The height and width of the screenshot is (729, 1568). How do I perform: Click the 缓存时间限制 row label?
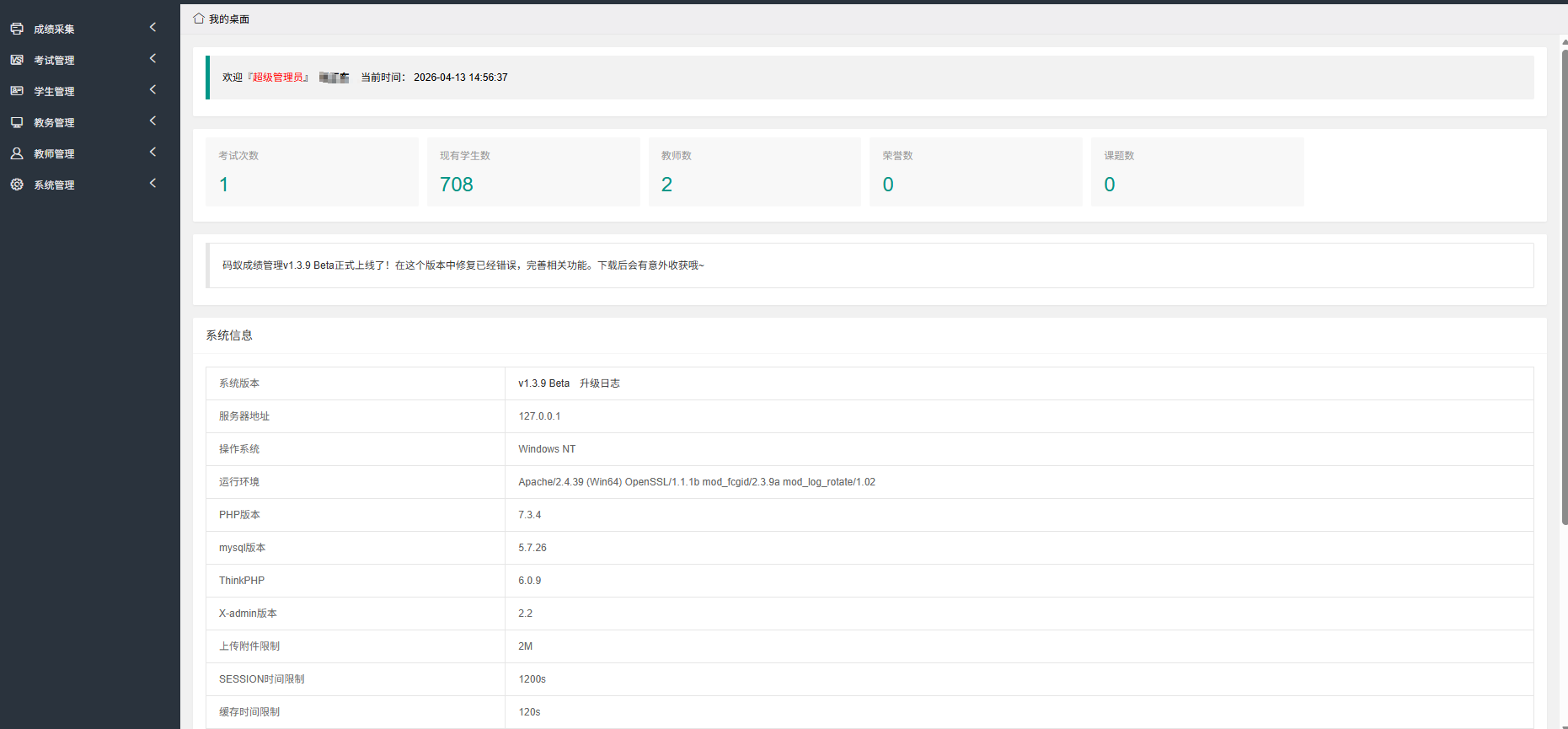(x=249, y=712)
